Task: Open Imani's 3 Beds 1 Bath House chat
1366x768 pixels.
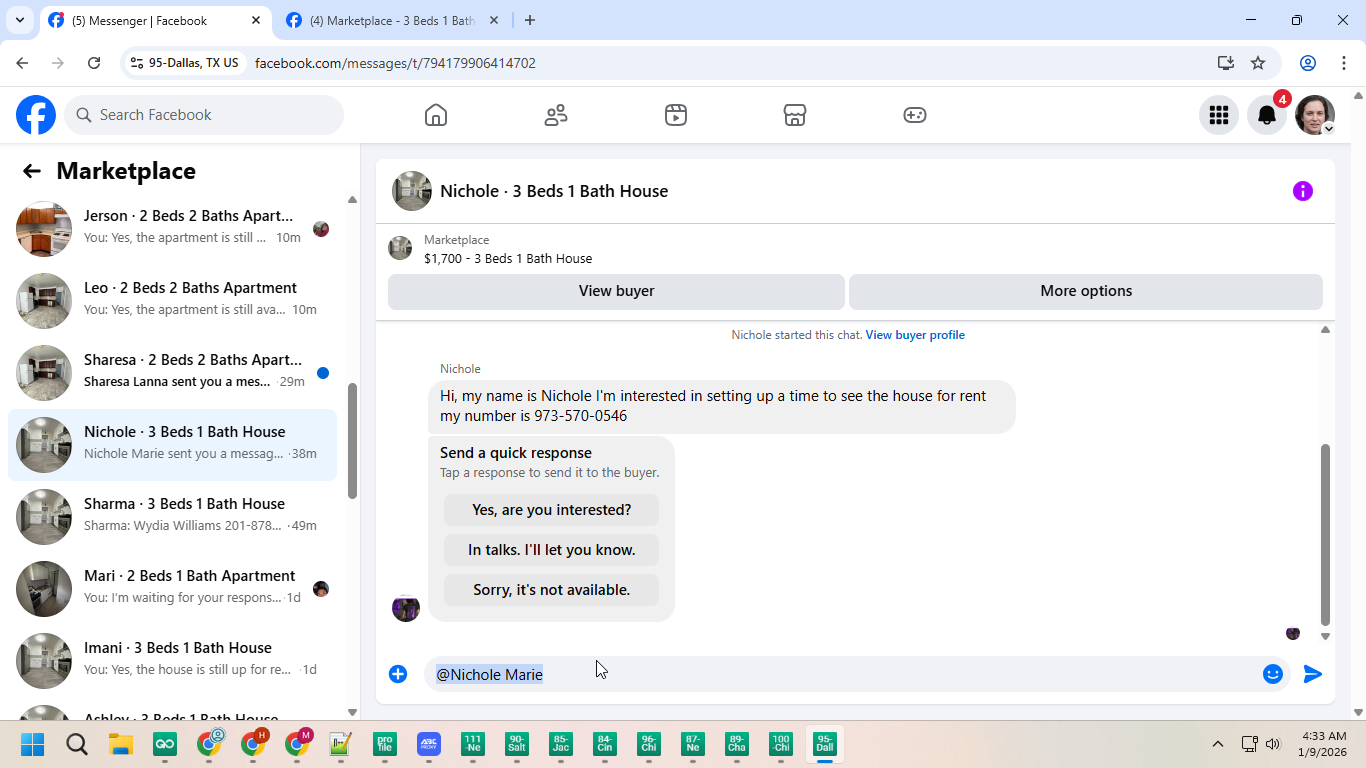Action: (x=173, y=661)
